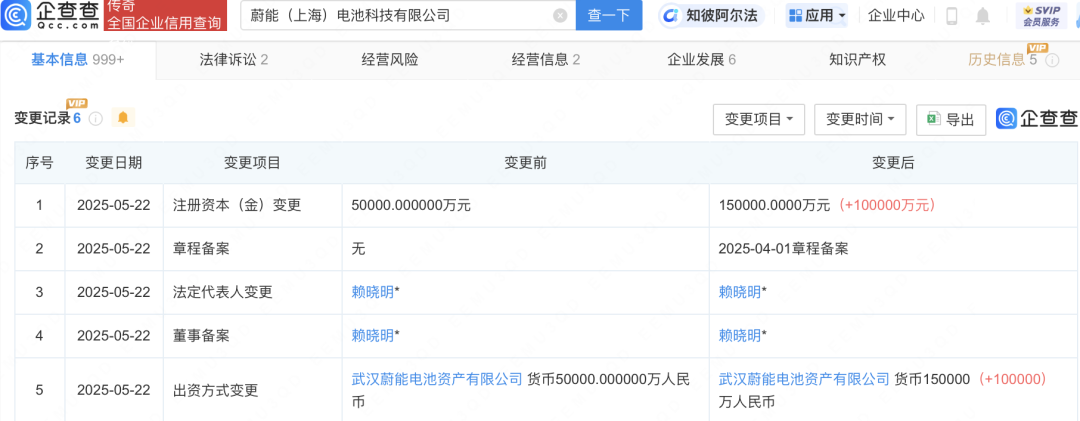The height and width of the screenshot is (421, 1080).
Task: Click the 变更项目 column header
Action: (252, 163)
